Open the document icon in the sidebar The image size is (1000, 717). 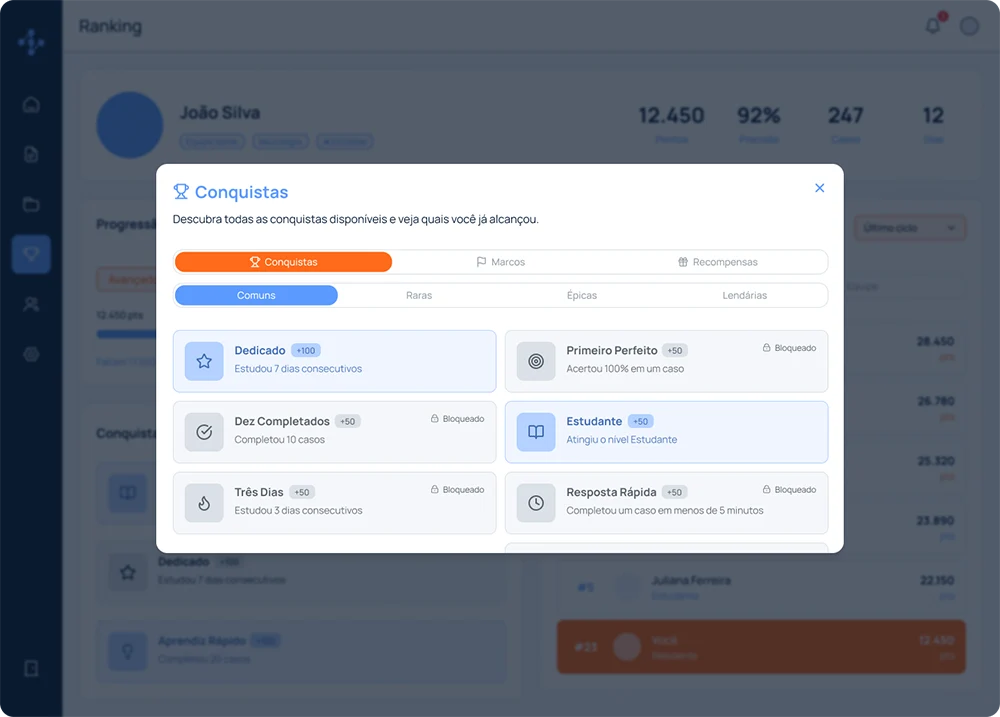point(31,154)
